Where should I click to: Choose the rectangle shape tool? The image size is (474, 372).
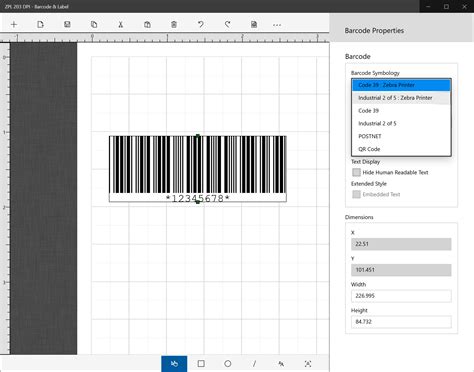(x=201, y=364)
